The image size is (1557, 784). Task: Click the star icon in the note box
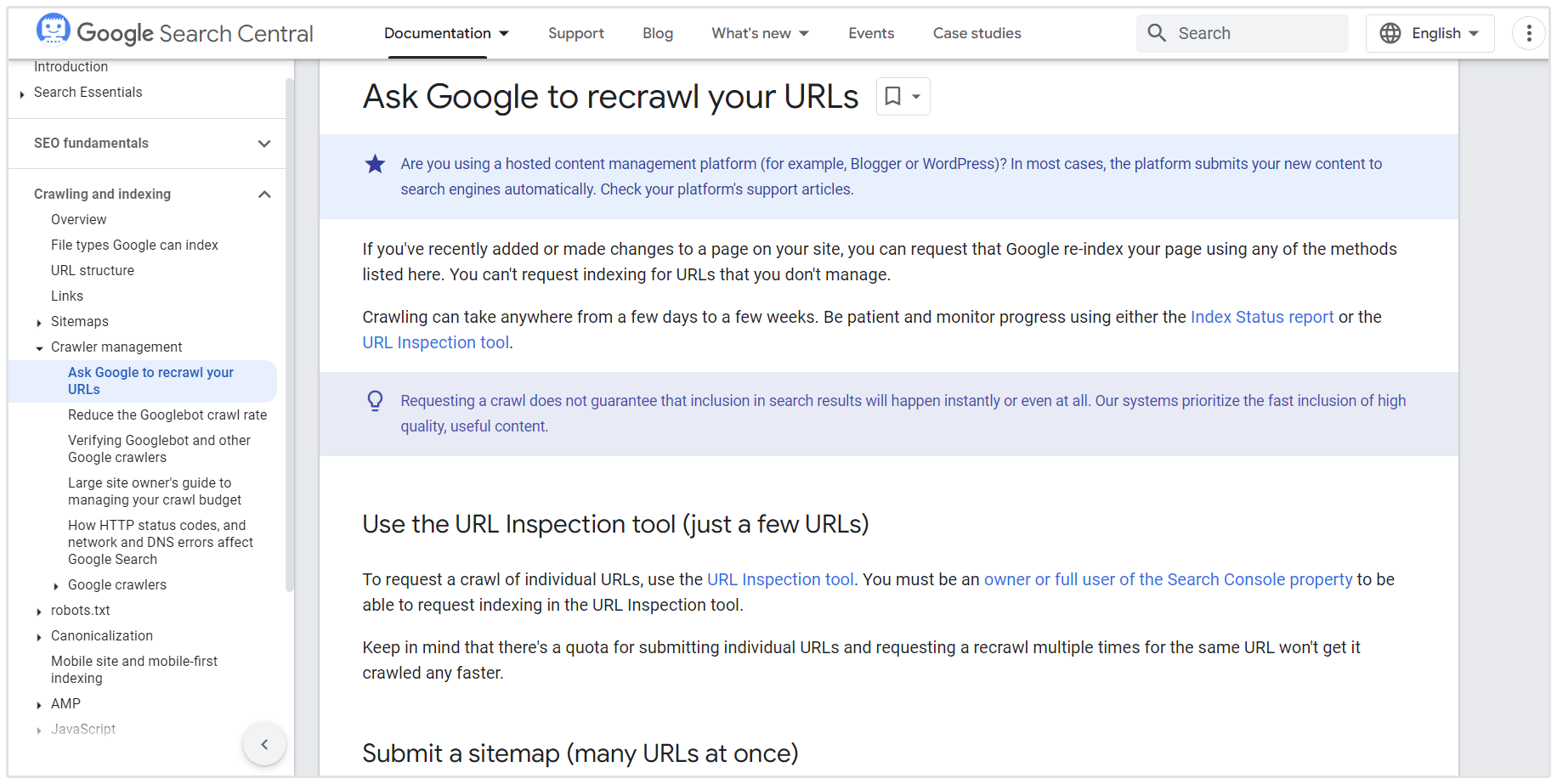(x=375, y=164)
